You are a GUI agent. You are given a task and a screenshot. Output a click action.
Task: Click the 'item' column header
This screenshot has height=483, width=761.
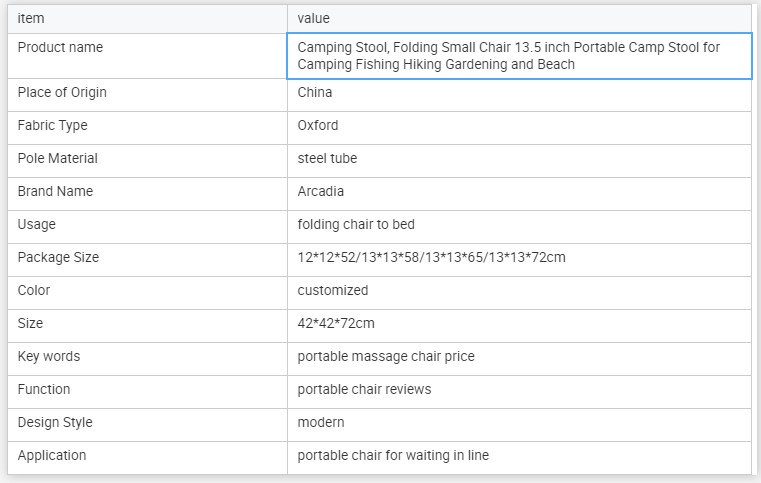(x=31, y=18)
